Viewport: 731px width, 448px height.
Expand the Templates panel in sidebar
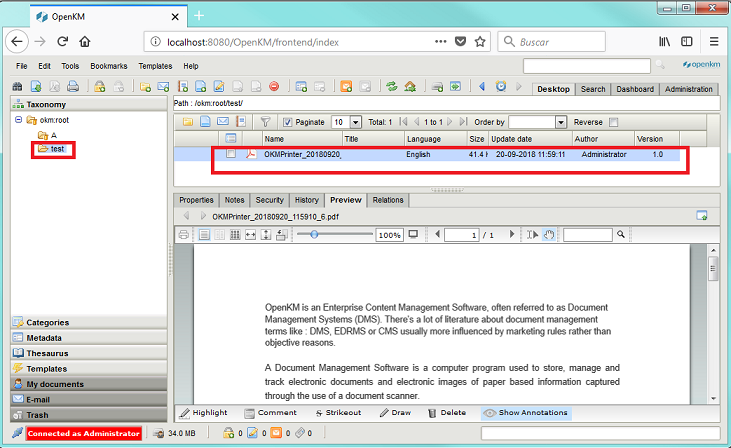click(x=89, y=368)
